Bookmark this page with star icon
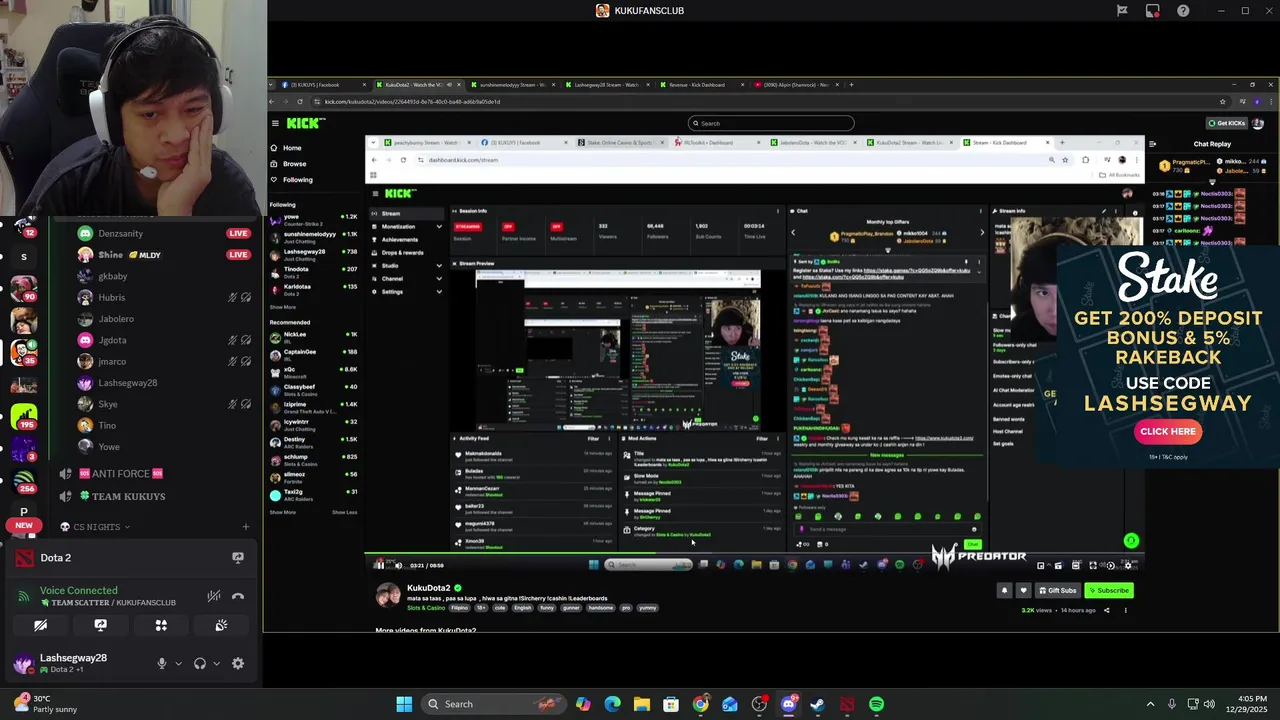 pyautogui.click(x=1222, y=101)
